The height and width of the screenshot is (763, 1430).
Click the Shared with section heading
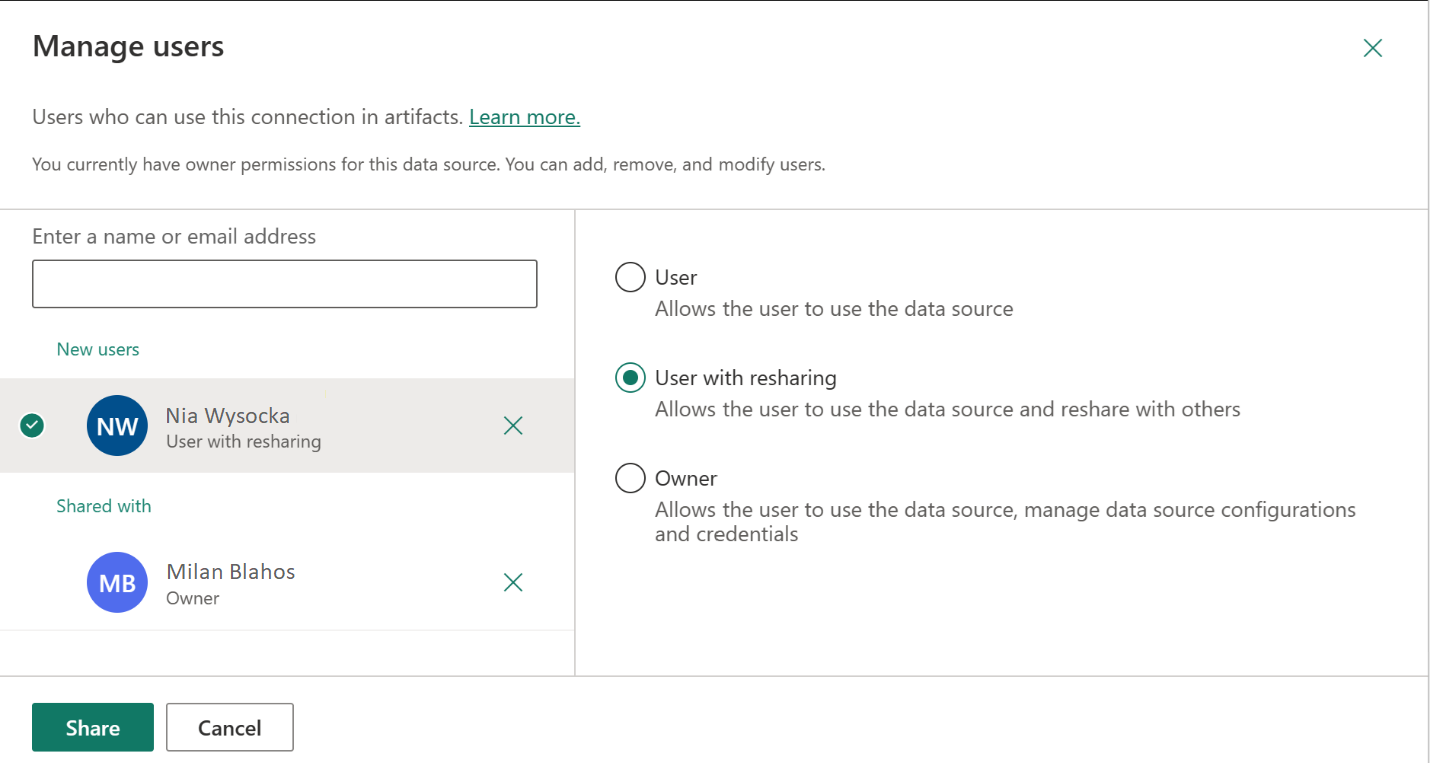[x=104, y=506]
